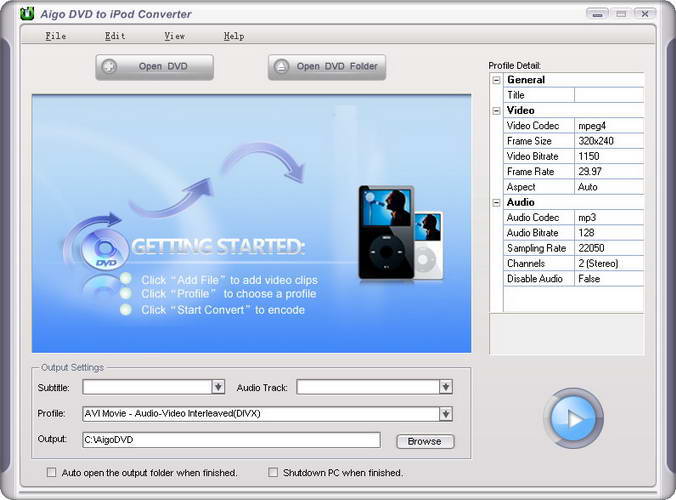This screenshot has height=500, width=676.
Task: Close the converter window
Action: pos(645,14)
